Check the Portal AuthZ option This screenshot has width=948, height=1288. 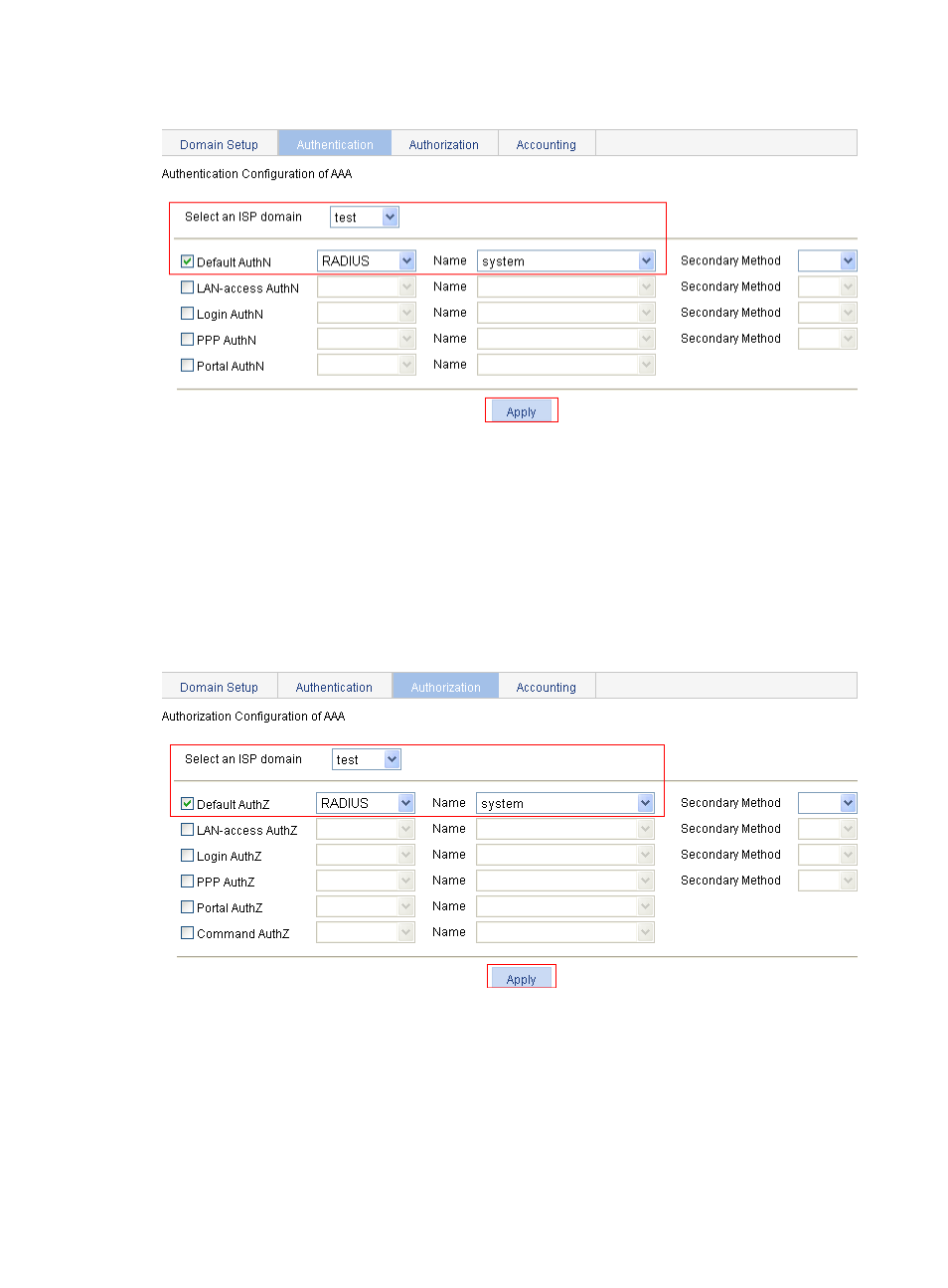[187, 906]
